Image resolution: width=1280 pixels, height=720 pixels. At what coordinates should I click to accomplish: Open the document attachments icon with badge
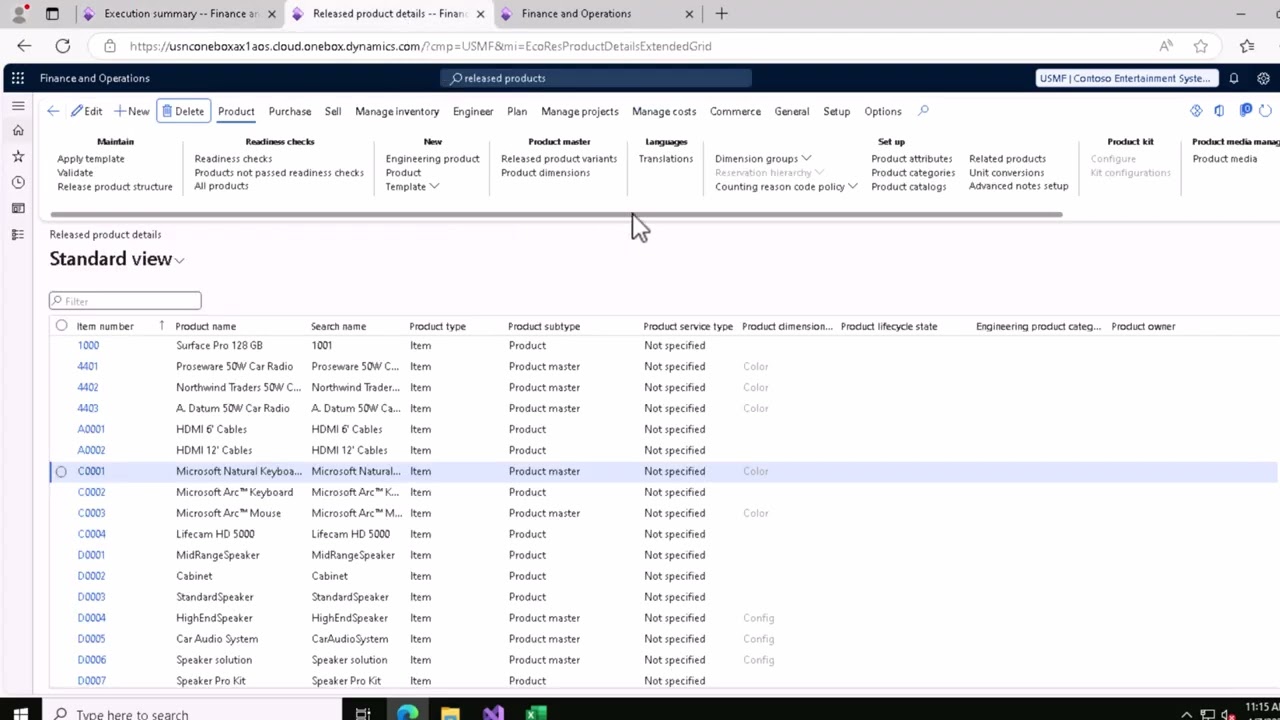pos(1245,110)
